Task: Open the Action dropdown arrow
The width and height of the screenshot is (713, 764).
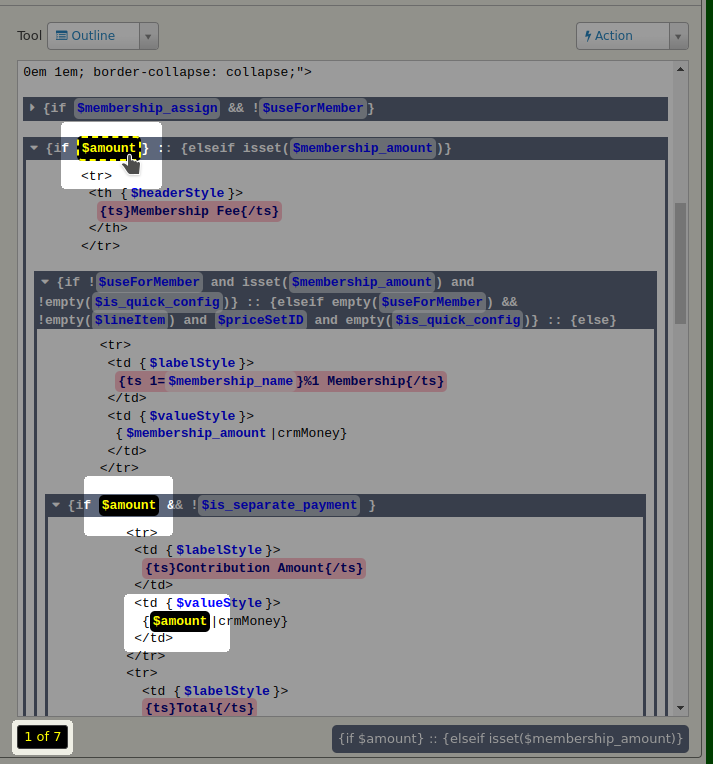Action: [679, 36]
